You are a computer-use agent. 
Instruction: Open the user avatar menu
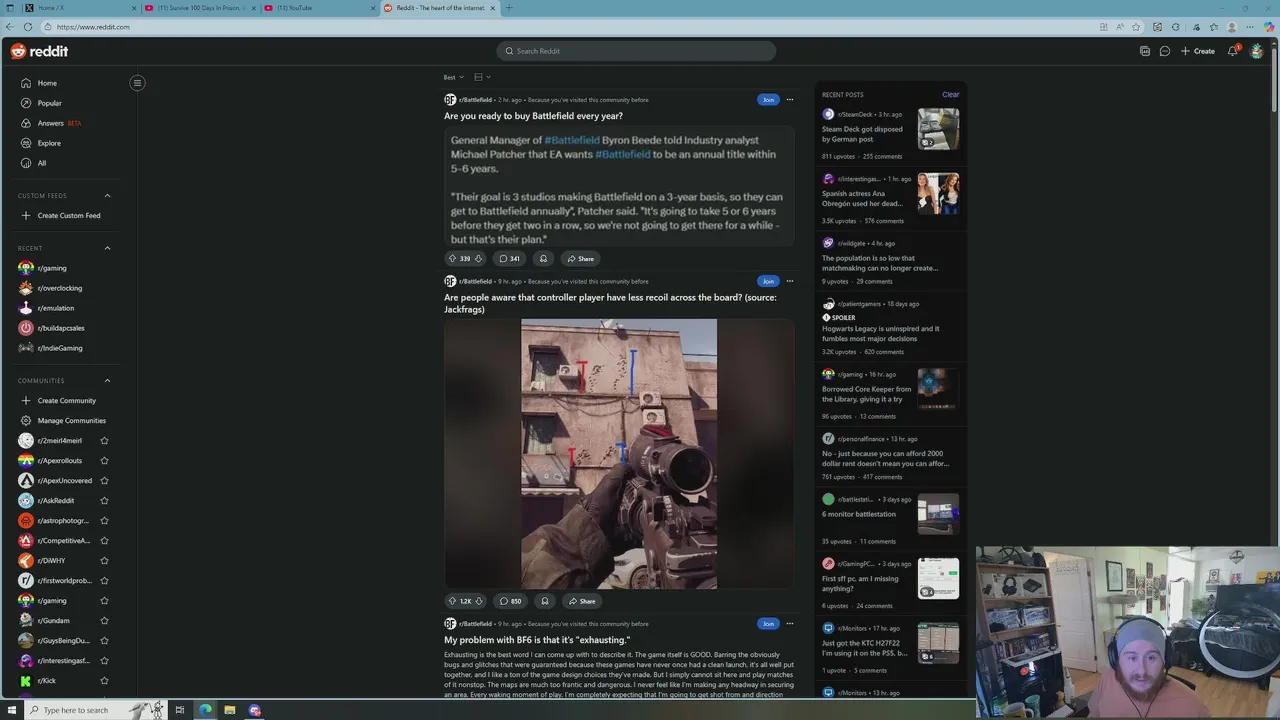[x=1257, y=51]
